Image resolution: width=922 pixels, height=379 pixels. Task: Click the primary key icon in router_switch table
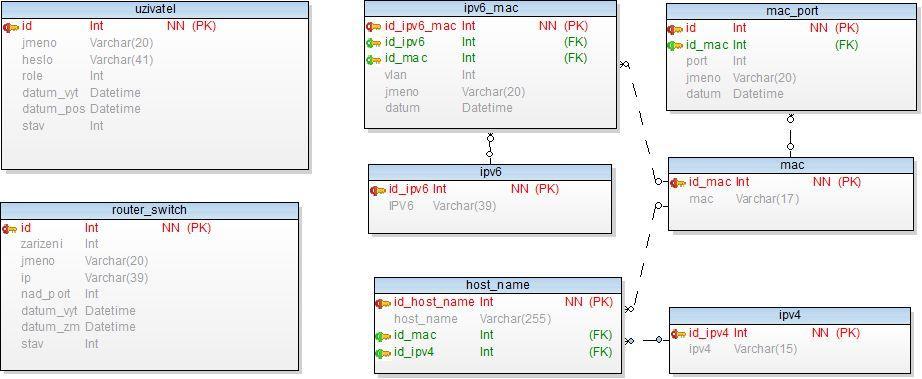coord(10,228)
